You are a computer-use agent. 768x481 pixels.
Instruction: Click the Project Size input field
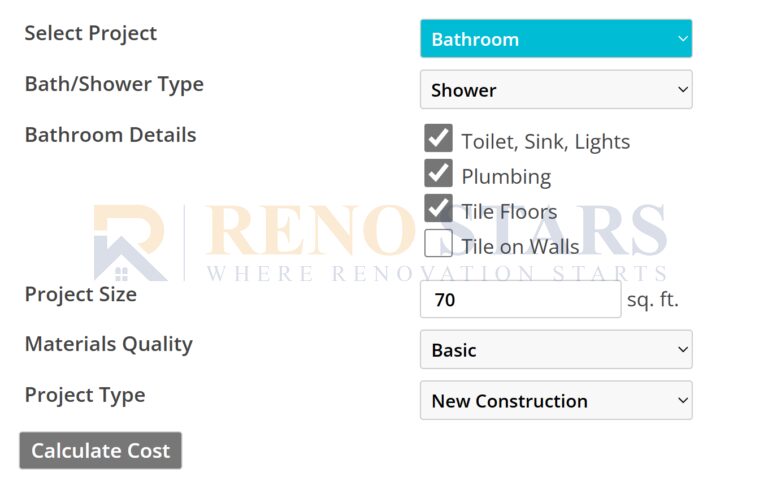coord(520,299)
